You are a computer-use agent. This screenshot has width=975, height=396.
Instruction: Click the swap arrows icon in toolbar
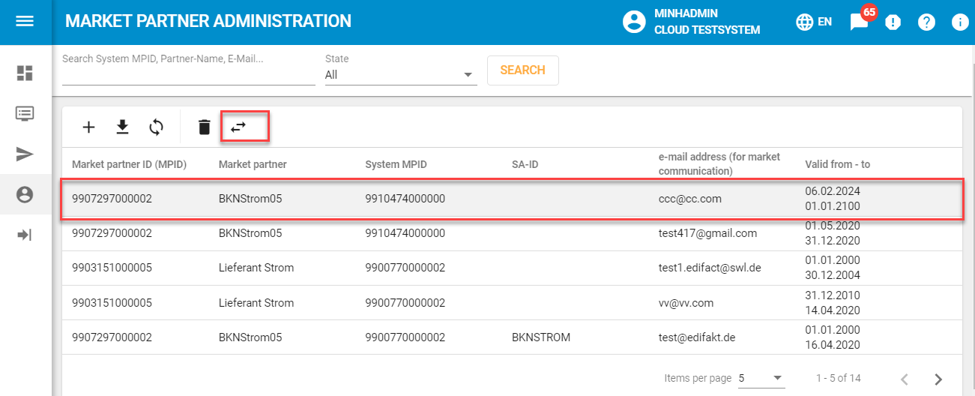click(238, 127)
